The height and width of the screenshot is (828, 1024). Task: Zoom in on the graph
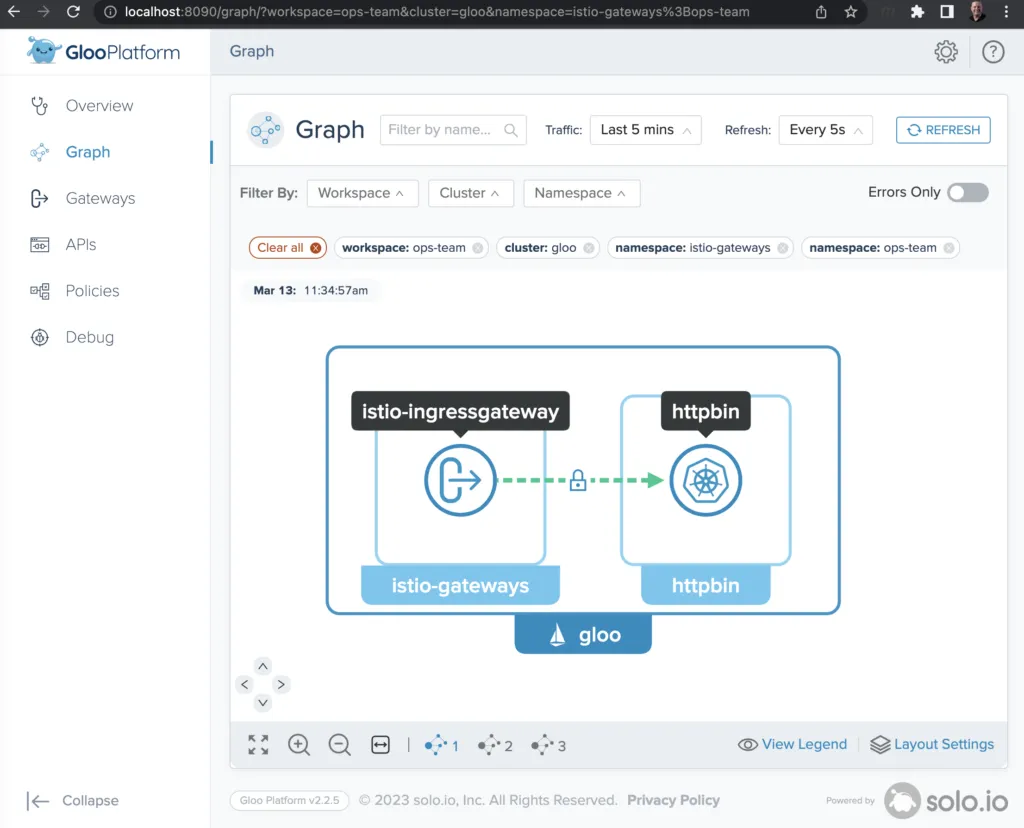pyautogui.click(x=298, y=744)
